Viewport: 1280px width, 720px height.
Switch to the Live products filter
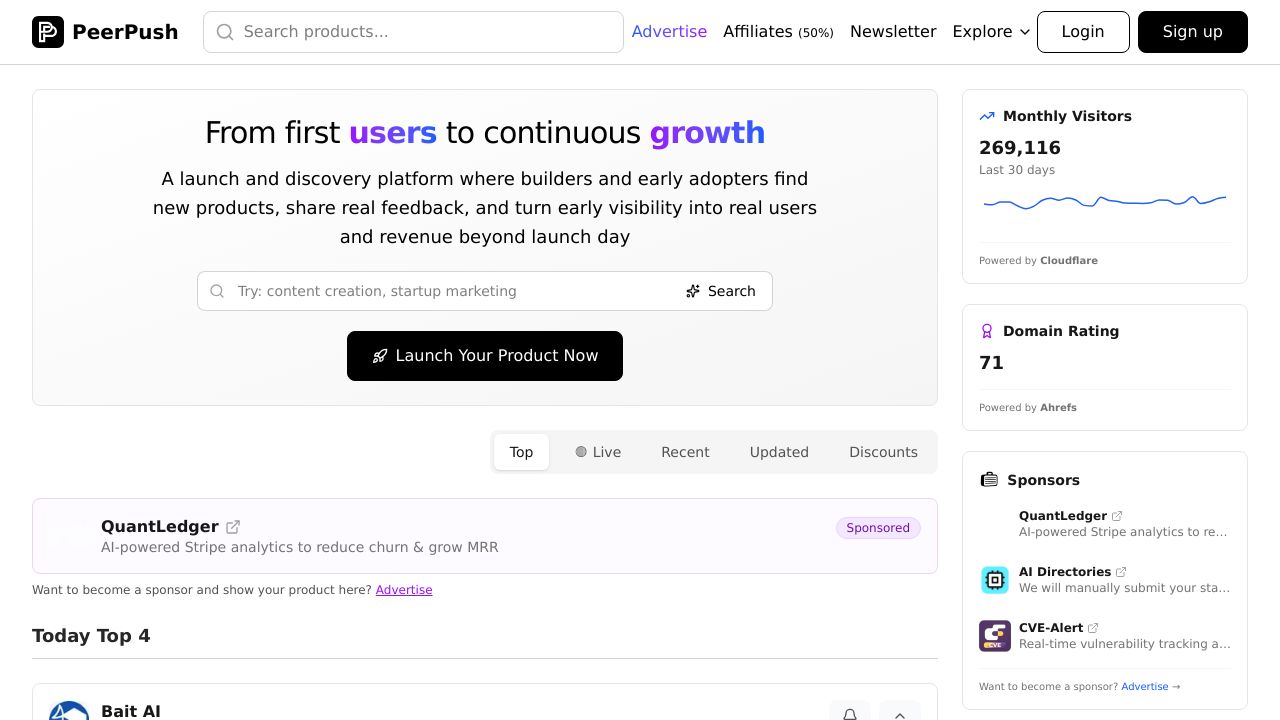pos(598,452)
